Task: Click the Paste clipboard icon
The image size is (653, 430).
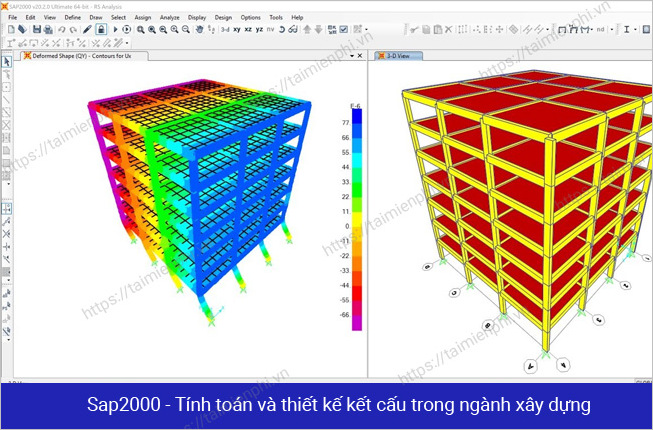Action: [437, 29]
